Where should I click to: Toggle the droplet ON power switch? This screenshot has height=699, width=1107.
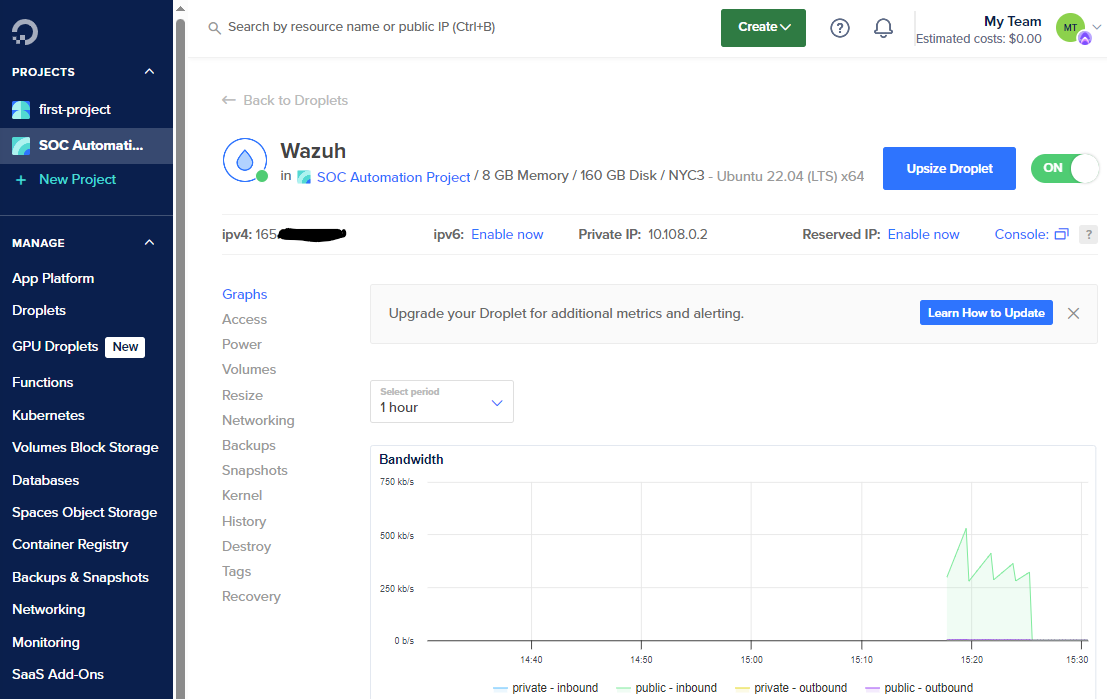click(1064, 168)
